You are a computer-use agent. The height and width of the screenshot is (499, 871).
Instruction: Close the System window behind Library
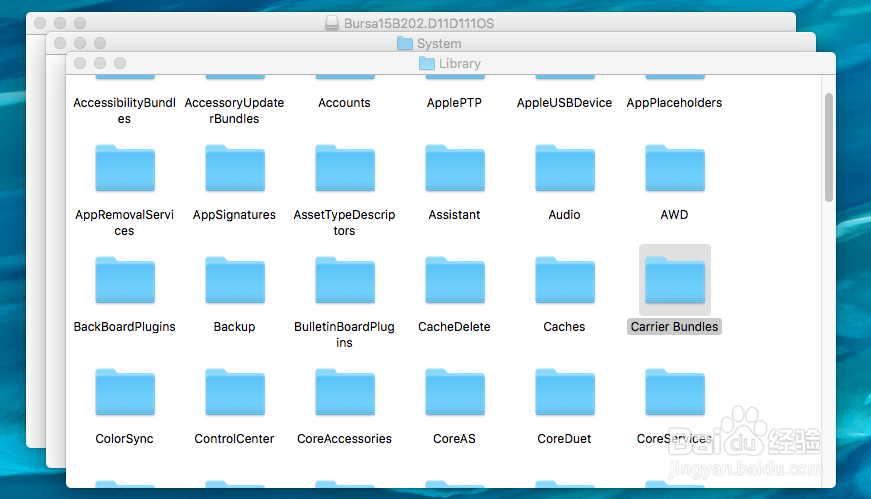point(60,43)
